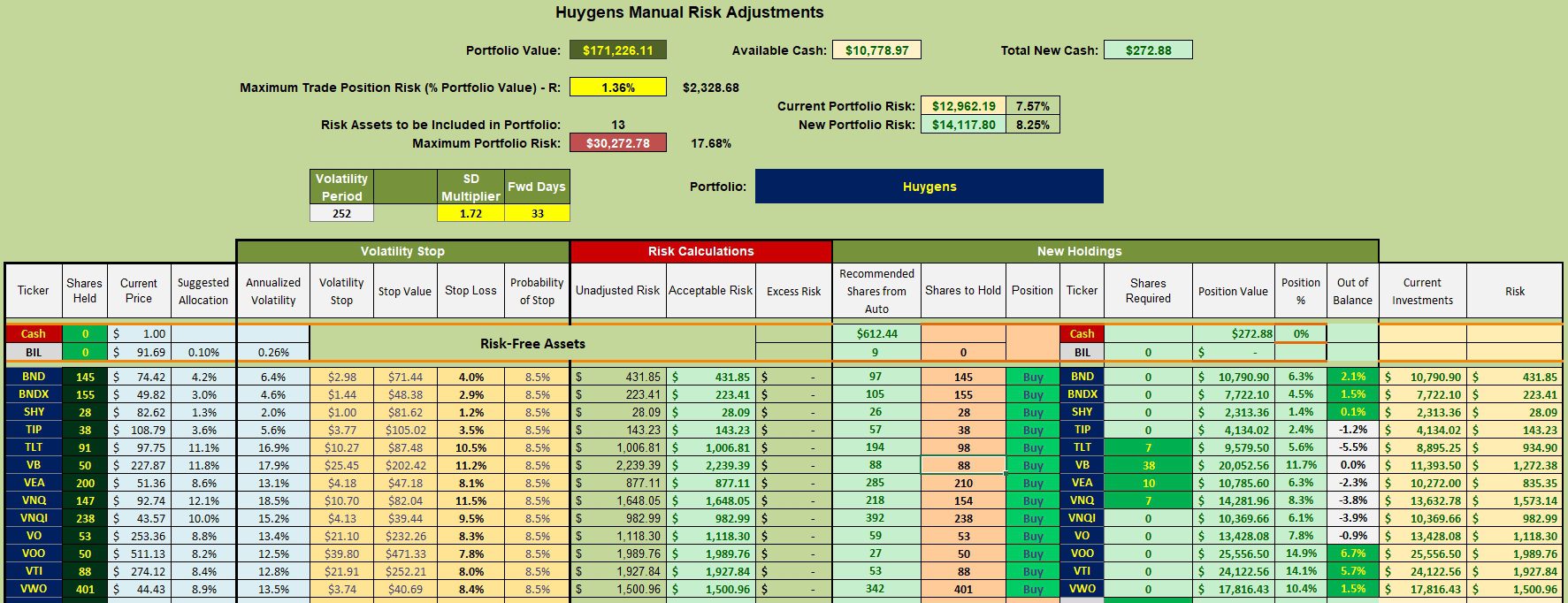Image resolution: width=1568 pixels, height=603 pixels.
Task: Click the VNQ risk value 1,573.14
Action: (1514, 500)
